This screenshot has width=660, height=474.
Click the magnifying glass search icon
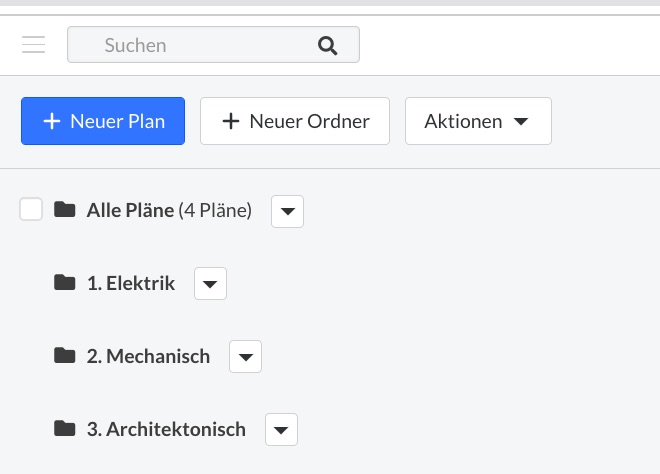pos(327,45)
